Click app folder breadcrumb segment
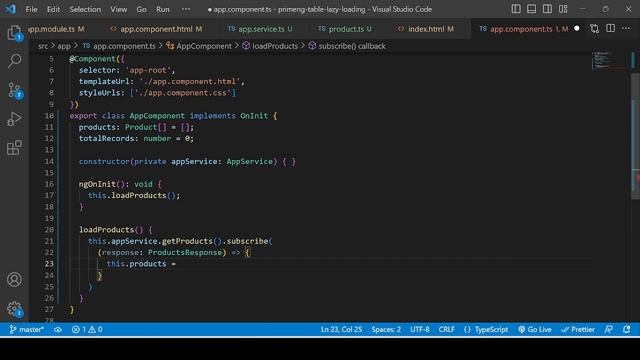This screenshot has height=360, width=640. point(64,46)
